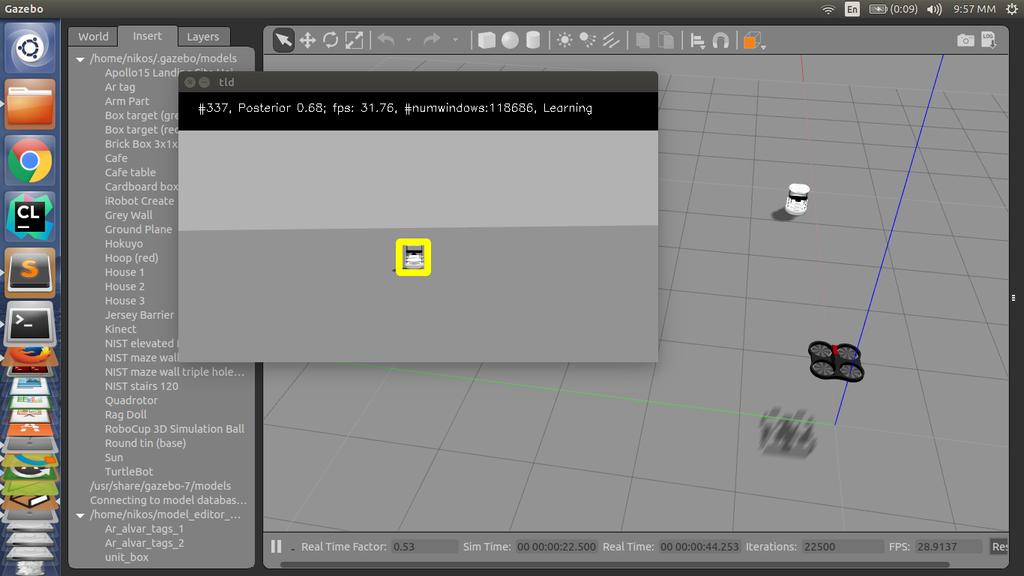Select the NIST stairs 120 model
This screenshot has height=576, width=1024.
tap(142, 386)
